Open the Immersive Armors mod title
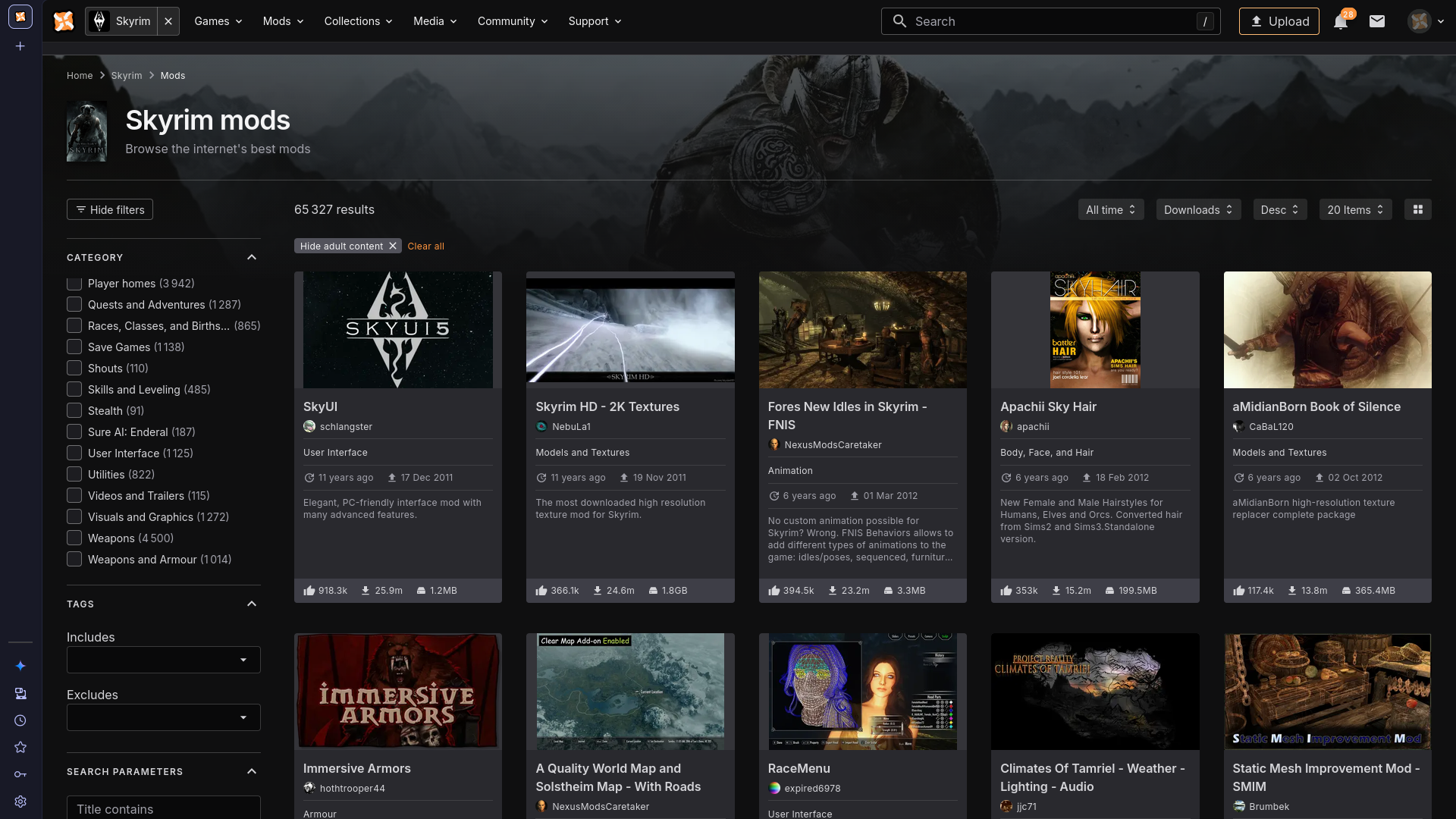1456x819 pixels. pyautogui.click(x=357, y=769)
